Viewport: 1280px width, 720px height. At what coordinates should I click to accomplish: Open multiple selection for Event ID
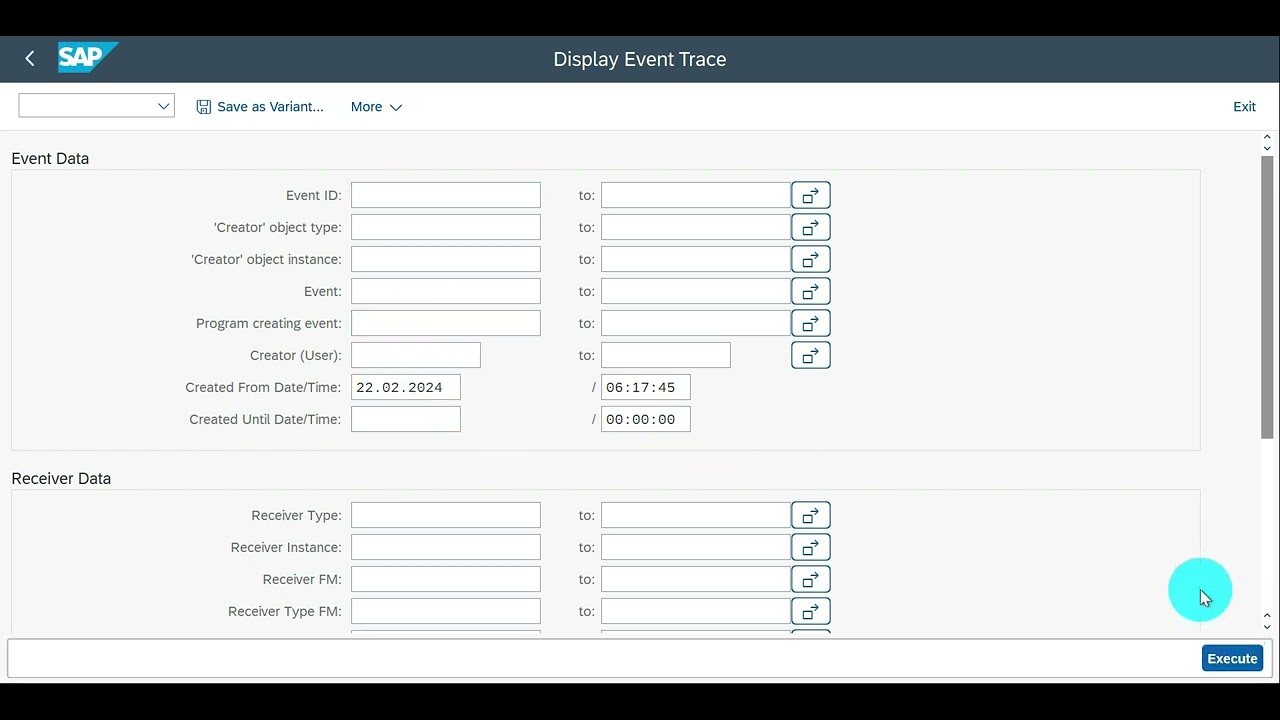tap(811, 195)
